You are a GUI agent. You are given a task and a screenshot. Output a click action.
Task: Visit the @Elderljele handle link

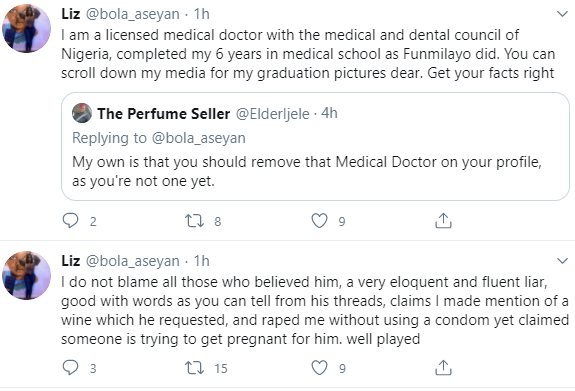click(272, 114)
